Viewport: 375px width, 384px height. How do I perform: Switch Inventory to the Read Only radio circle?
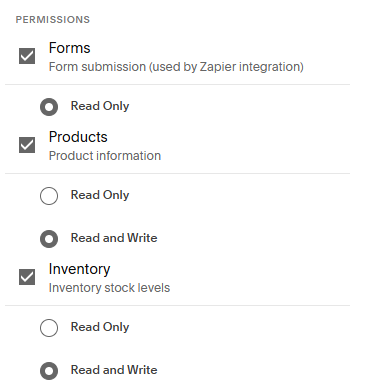click(49, 328)
